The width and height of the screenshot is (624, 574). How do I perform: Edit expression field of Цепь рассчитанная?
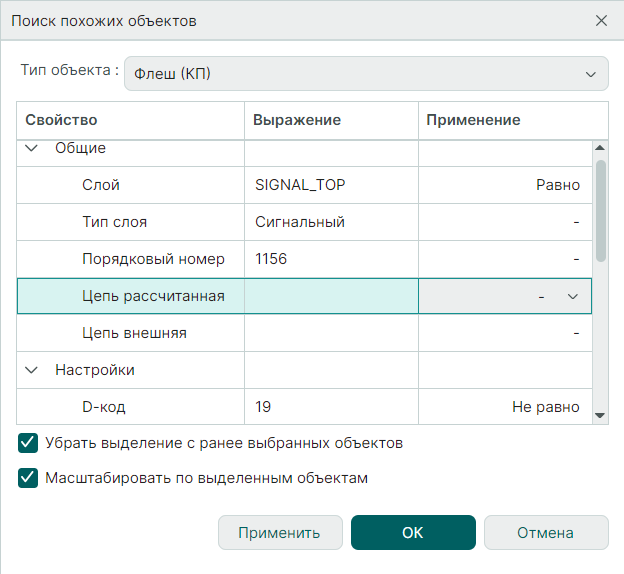(x=331, y=296)
